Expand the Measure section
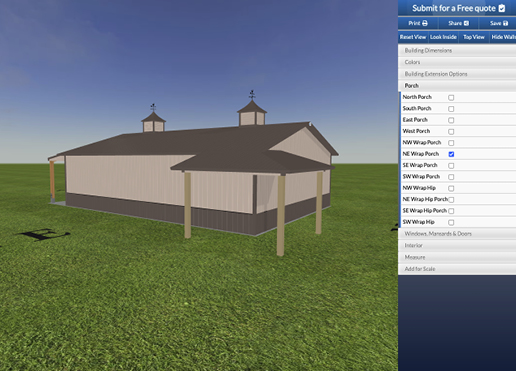 457,257
